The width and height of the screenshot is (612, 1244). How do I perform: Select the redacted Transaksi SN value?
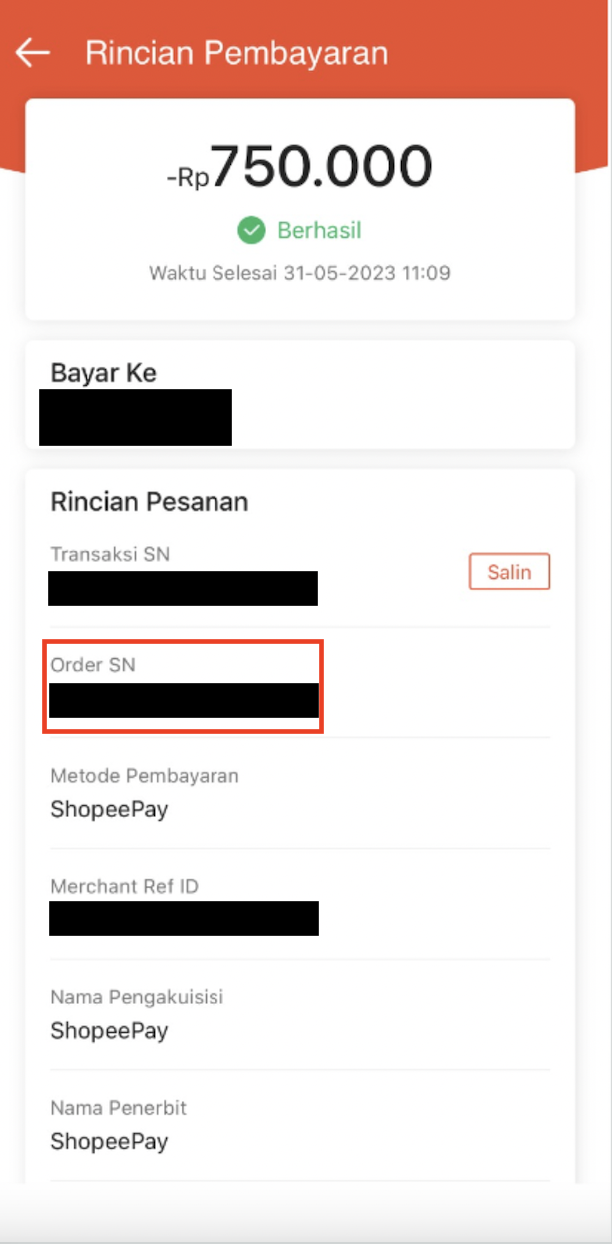(x=183, y=588)
